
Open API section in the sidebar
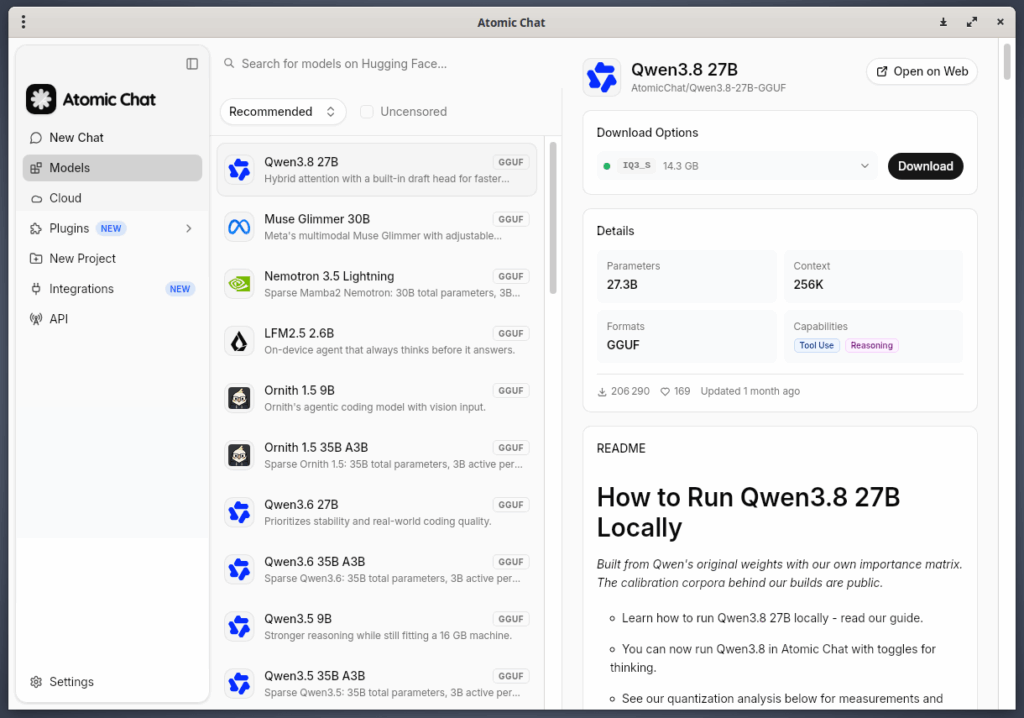click(x=112, y=319)
